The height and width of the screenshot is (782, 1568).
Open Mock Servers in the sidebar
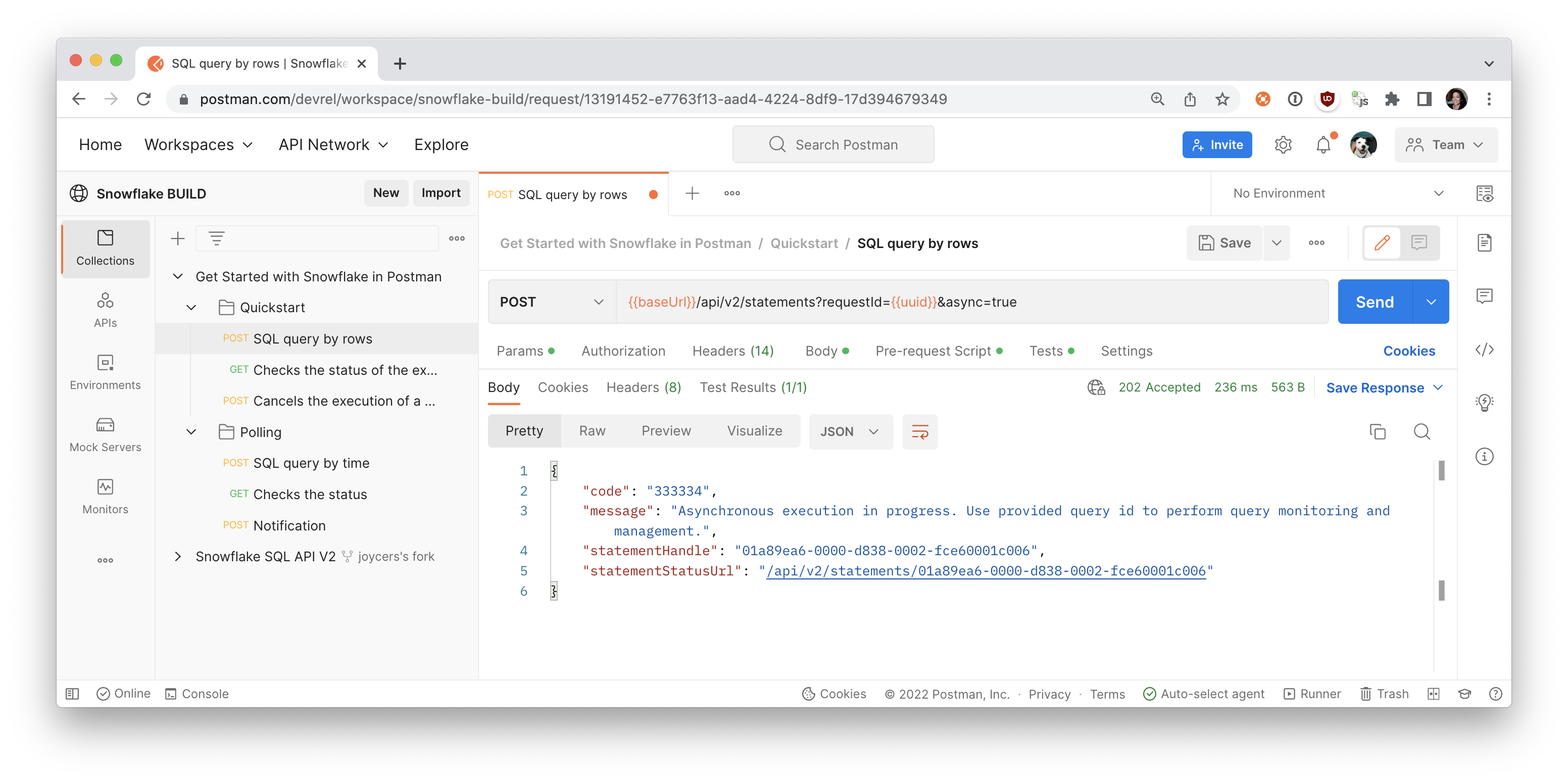pyautogui.click(x=105, y=434)
